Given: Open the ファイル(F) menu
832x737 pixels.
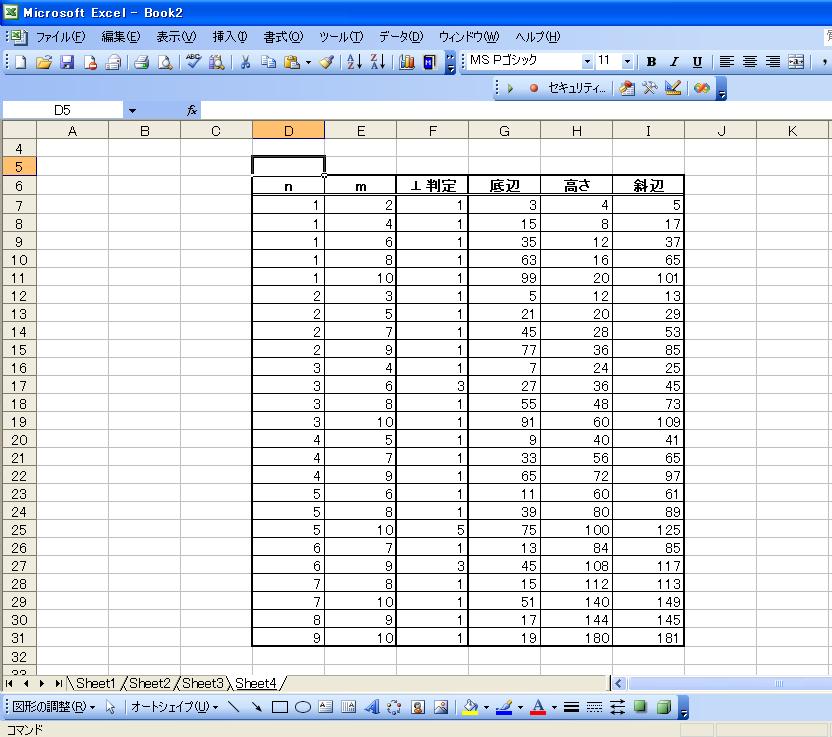Looking at the screenshot, I should [x=60, y=37].
